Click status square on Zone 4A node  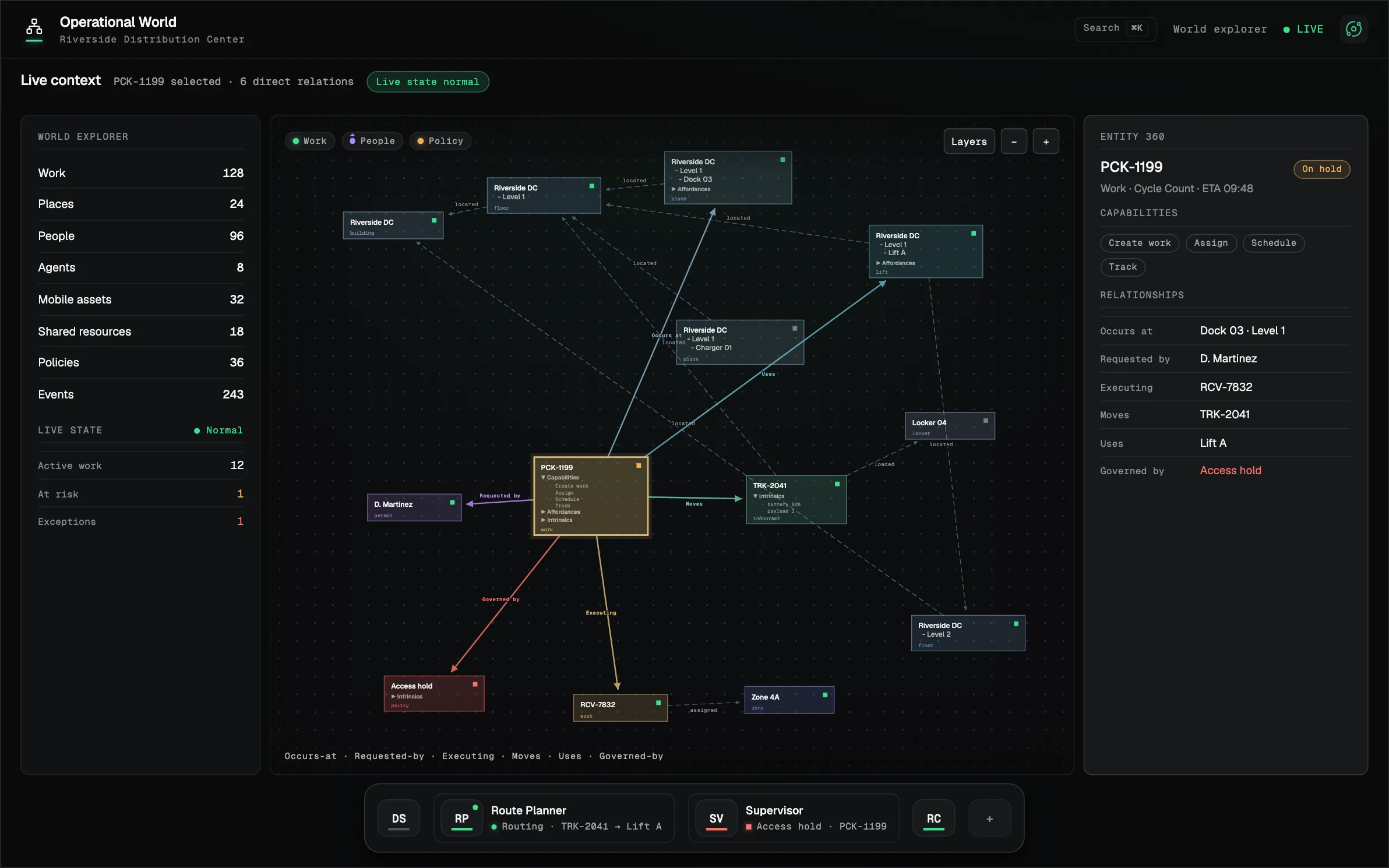[825, 695]
